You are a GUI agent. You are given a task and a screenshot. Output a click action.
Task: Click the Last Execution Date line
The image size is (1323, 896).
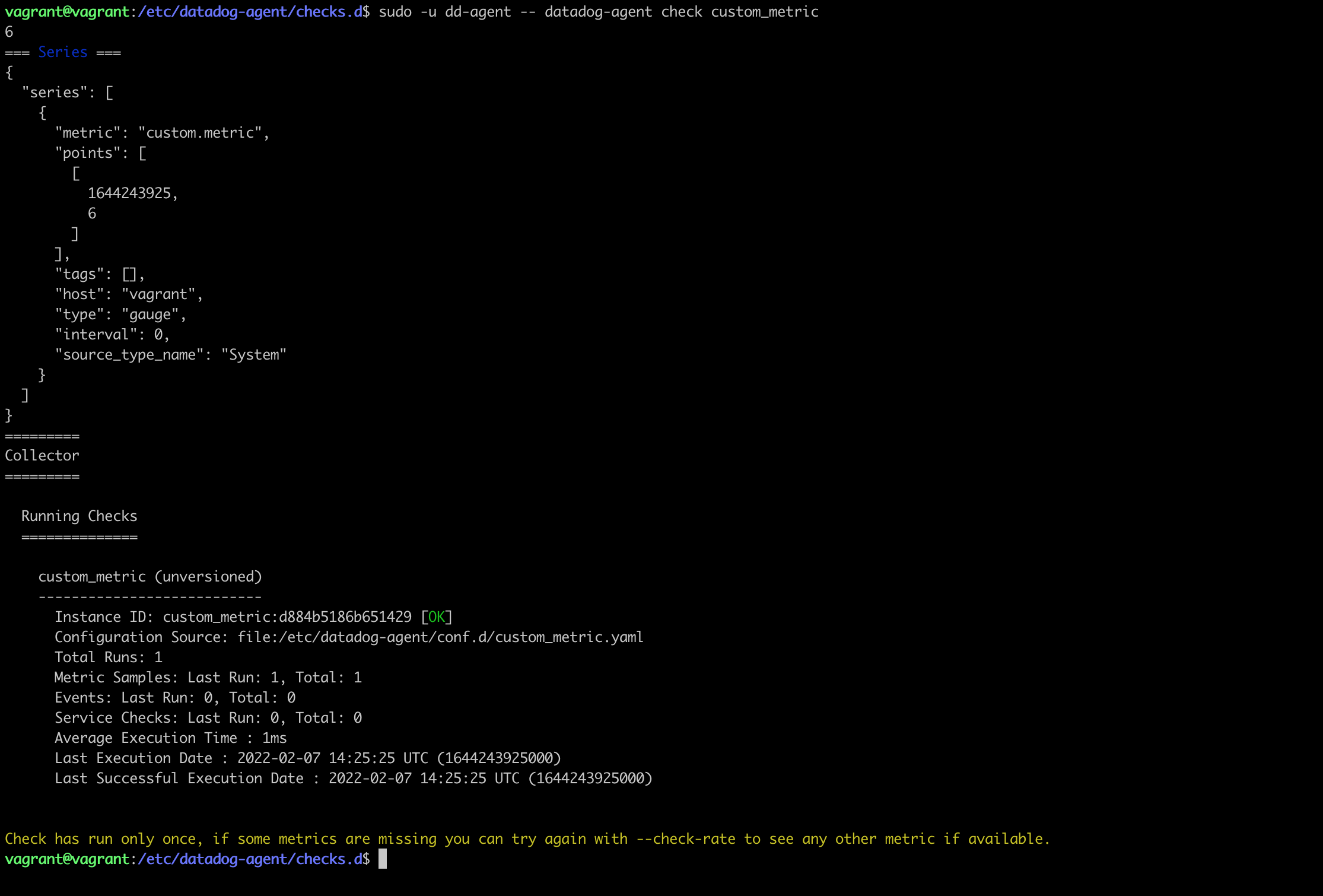click(308, 758)
